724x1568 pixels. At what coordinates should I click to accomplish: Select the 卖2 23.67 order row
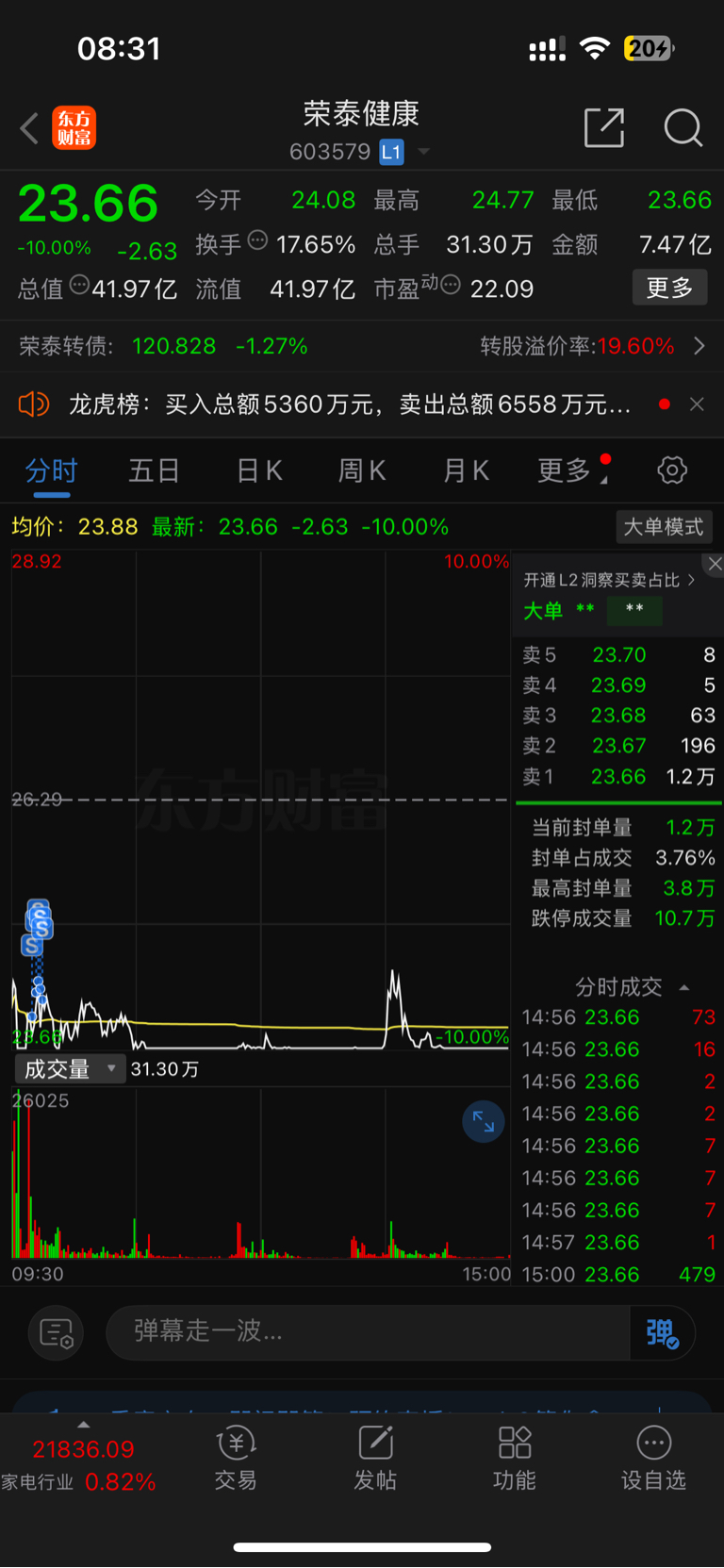[x=618, y=745]
